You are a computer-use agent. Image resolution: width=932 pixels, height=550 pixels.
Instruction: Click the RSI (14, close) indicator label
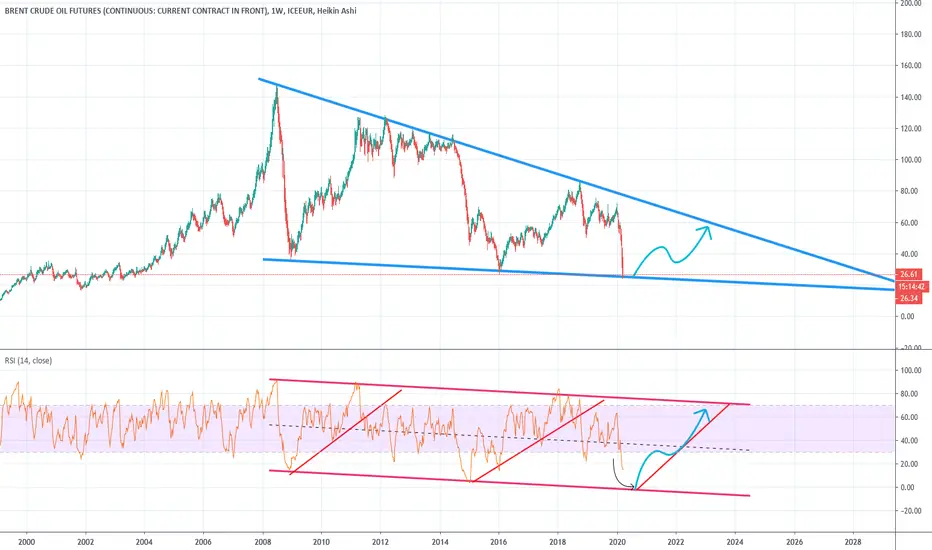(28, 360)
